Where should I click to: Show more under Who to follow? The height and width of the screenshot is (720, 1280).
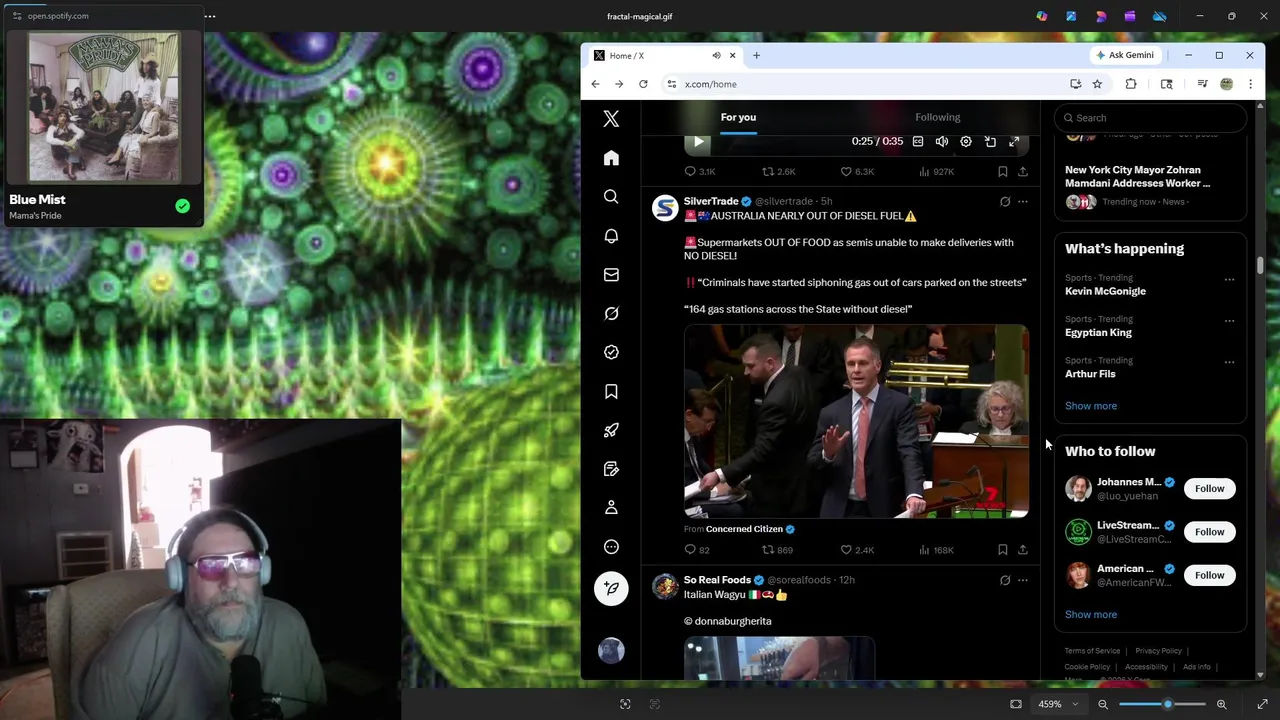tap(1091, 615)
